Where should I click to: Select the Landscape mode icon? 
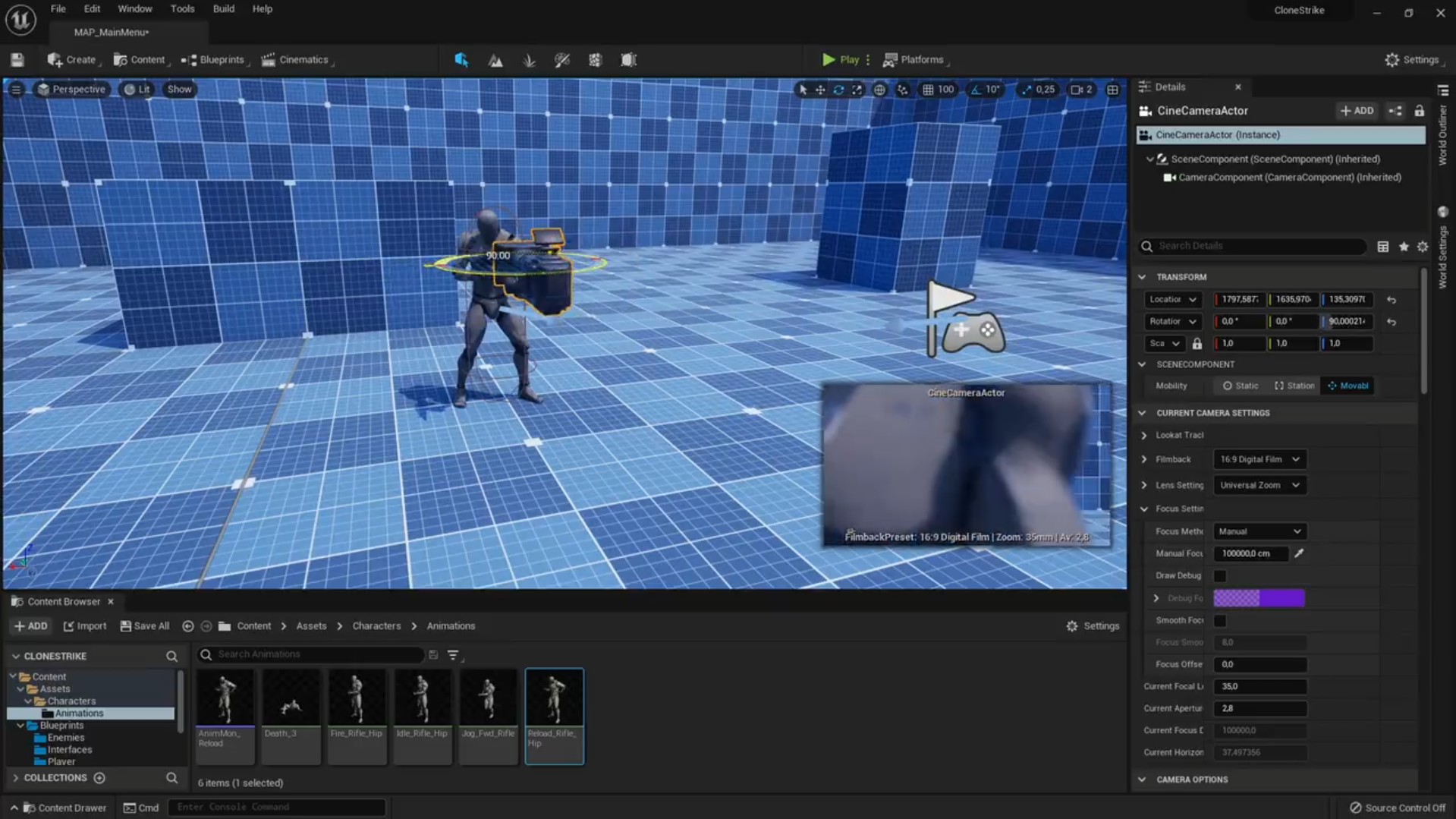coord(495,60)
